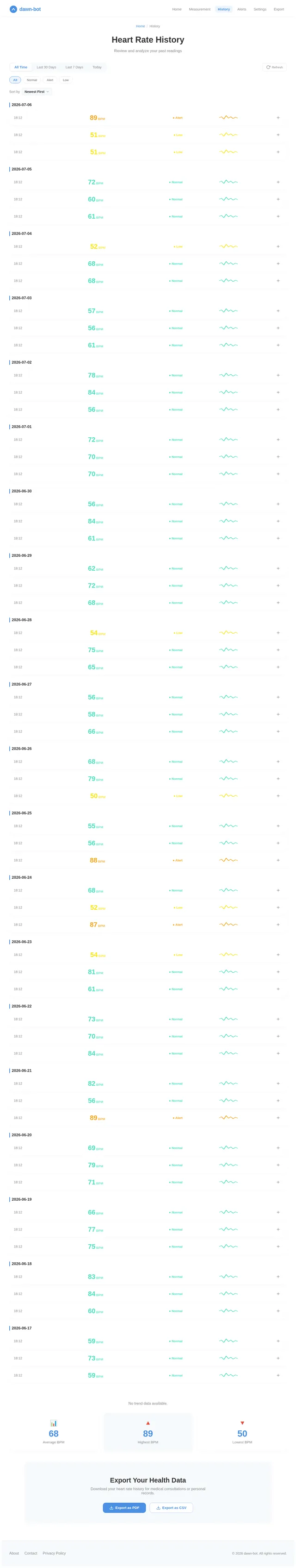Screen dimensions: 296x1568
Task: Select the Low status filter chip
Action: pyautogui.click(x=66, y=80)
